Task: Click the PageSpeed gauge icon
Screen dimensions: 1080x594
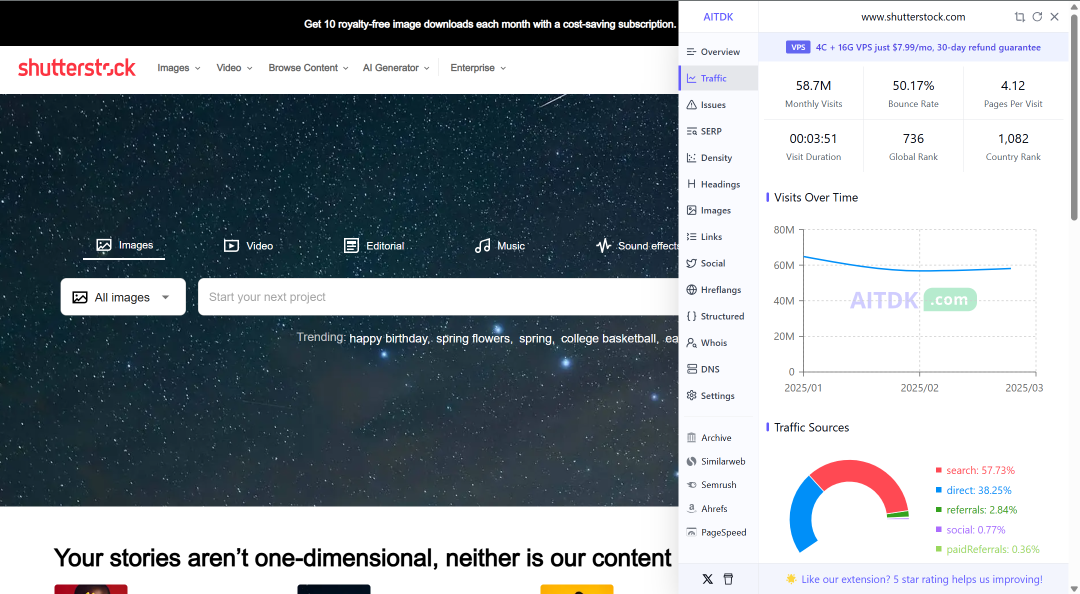Action: pyautogui.click(x=692, y=532)
